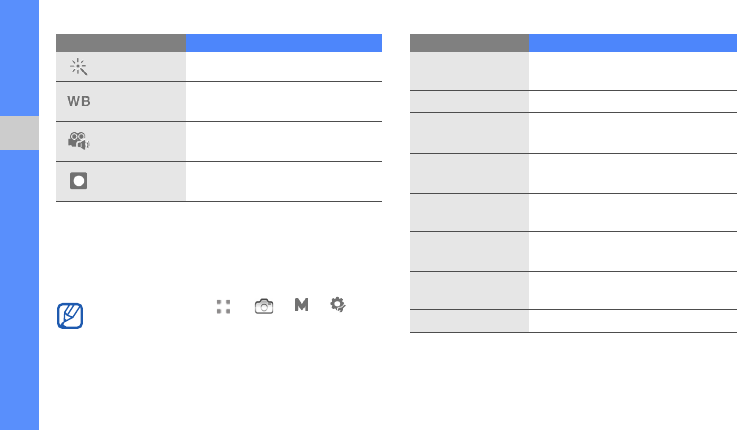Click left table's blue header cell

[x=283, y=43]
